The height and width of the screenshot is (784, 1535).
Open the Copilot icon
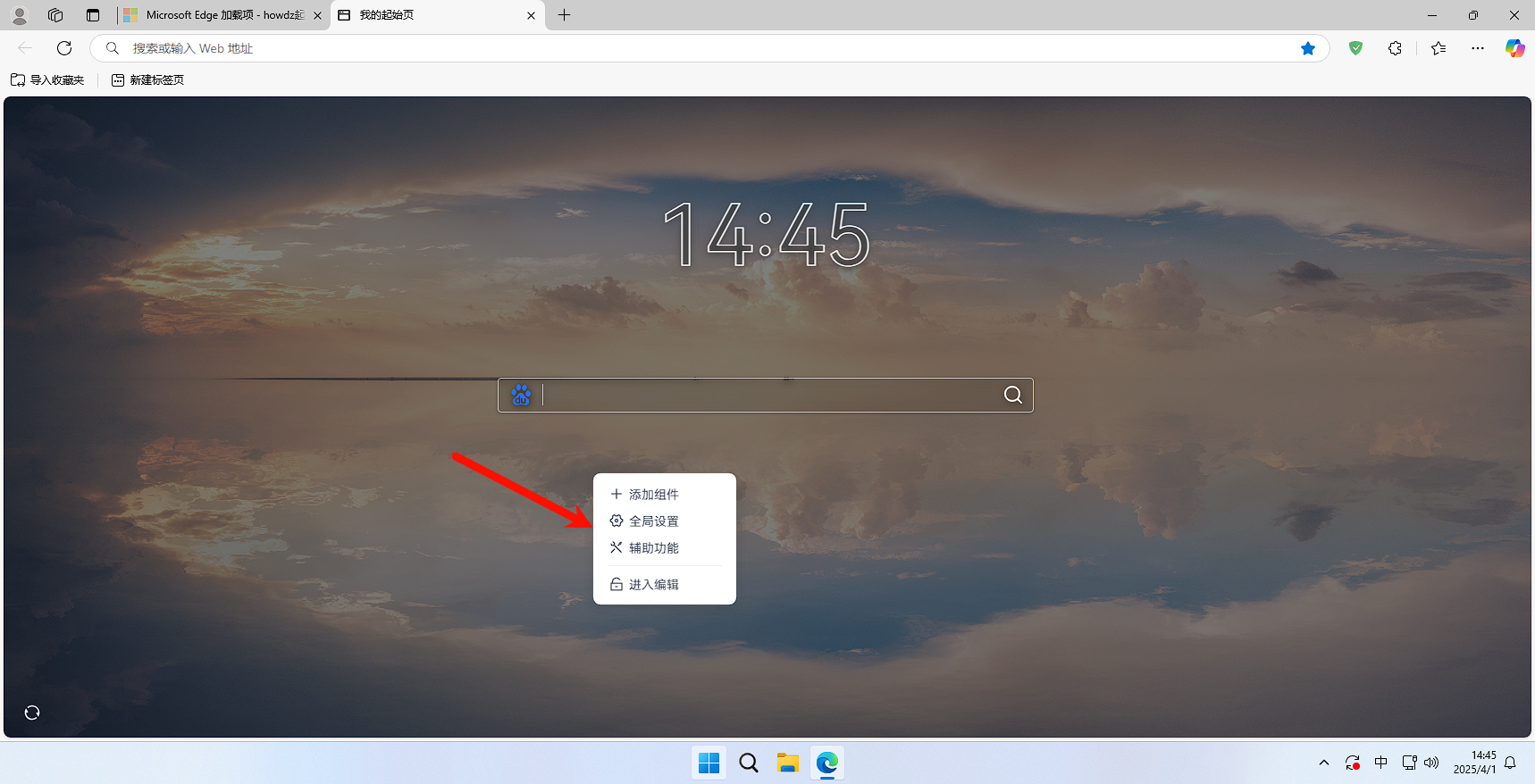(x=1514, y=48)
